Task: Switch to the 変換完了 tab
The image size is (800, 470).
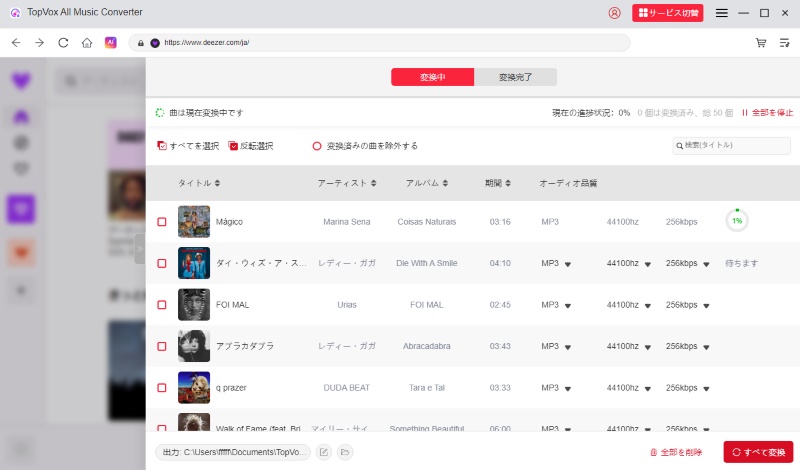Action: tap(515, 77)
